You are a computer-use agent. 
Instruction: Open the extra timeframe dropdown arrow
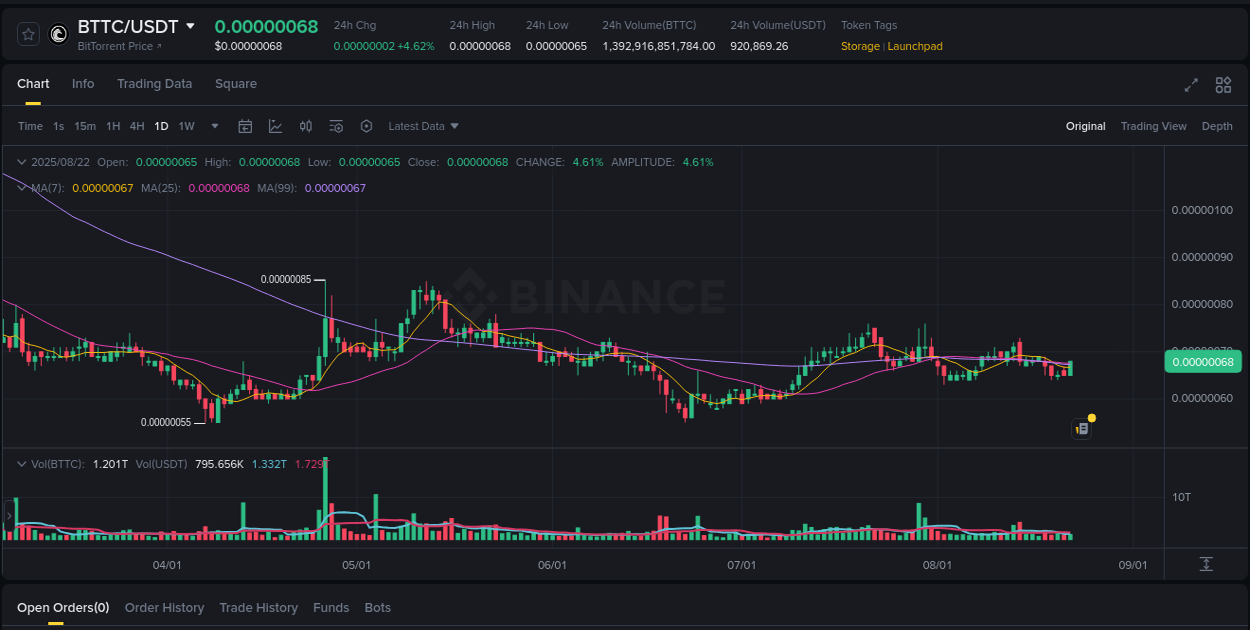tap(214, 126)
